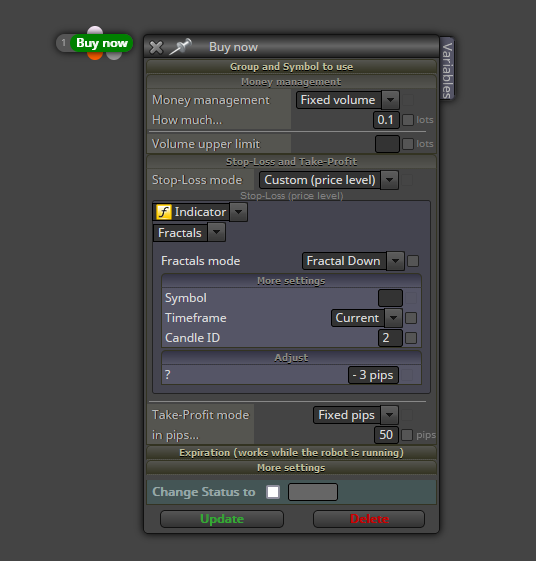
Task: Open the Indicator type dropdown
Action: tap(200, 212)
